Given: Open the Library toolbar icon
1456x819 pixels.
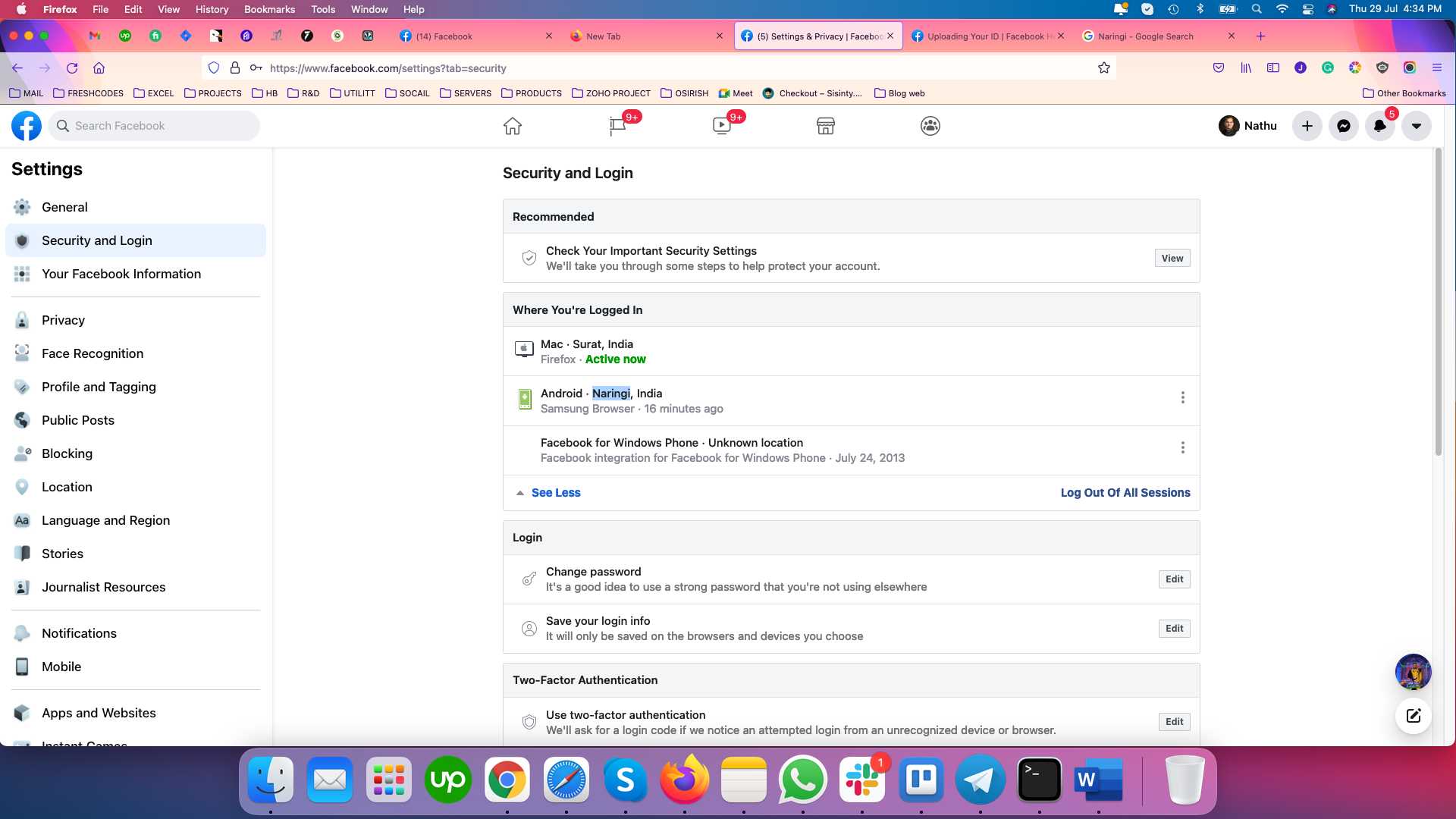Looking at the screenshot, I should point(1246,68).
